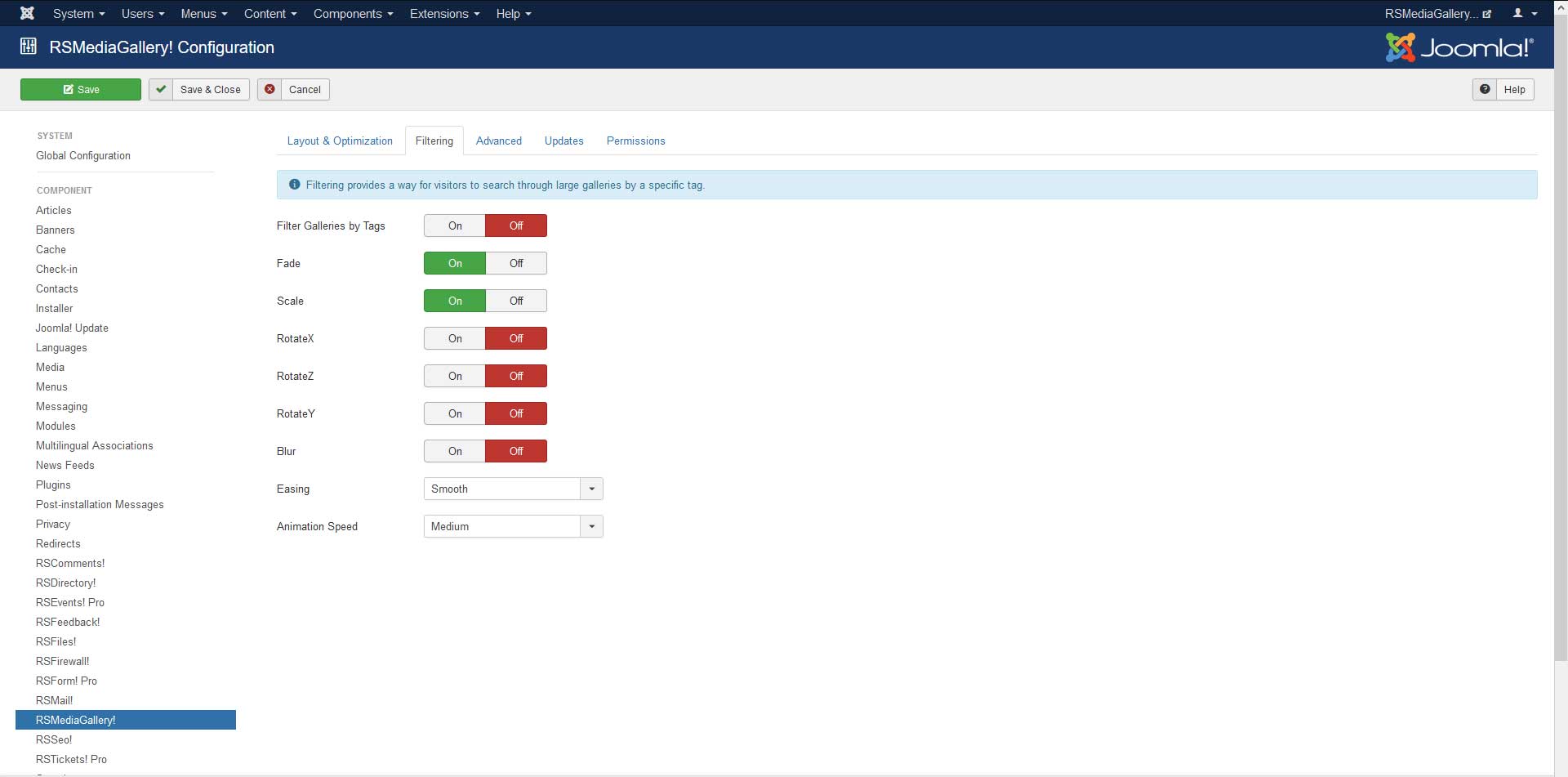1568x777 pixels.
Task: Open Articles component configuration
Action: (x=54, y=210)
